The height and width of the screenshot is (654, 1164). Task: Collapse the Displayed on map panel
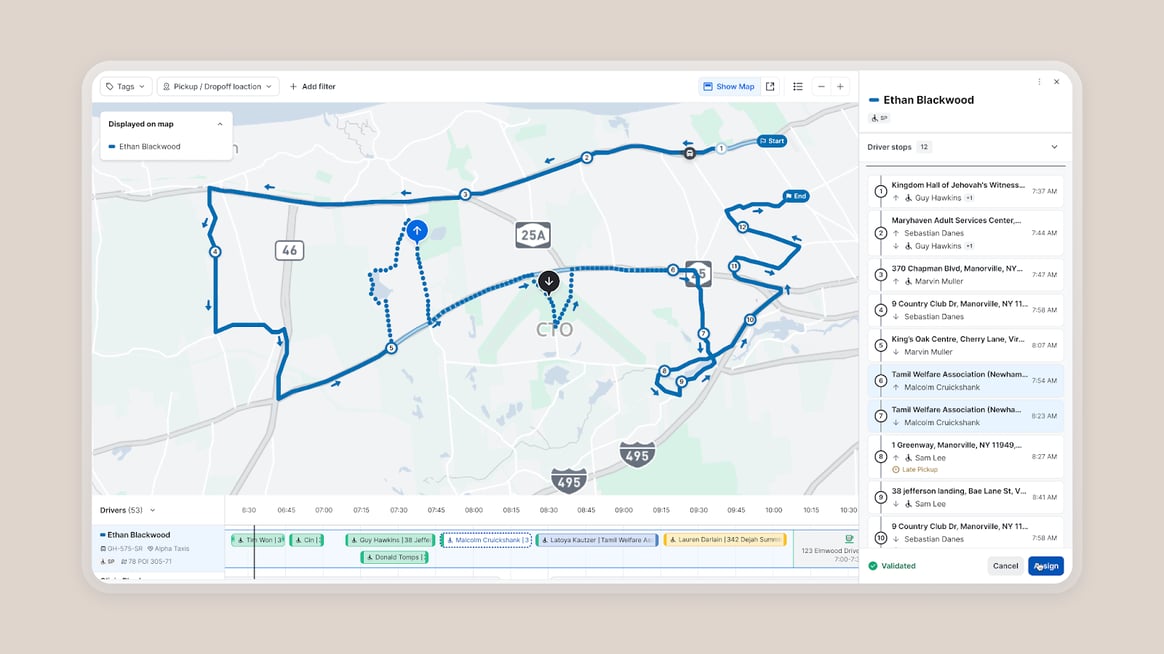[x=220, y=124]
